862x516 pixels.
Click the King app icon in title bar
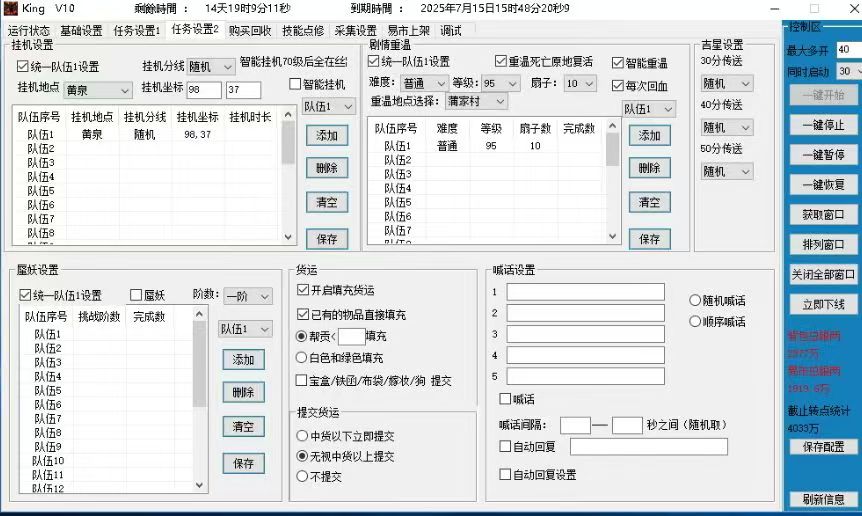pos(12,8)
